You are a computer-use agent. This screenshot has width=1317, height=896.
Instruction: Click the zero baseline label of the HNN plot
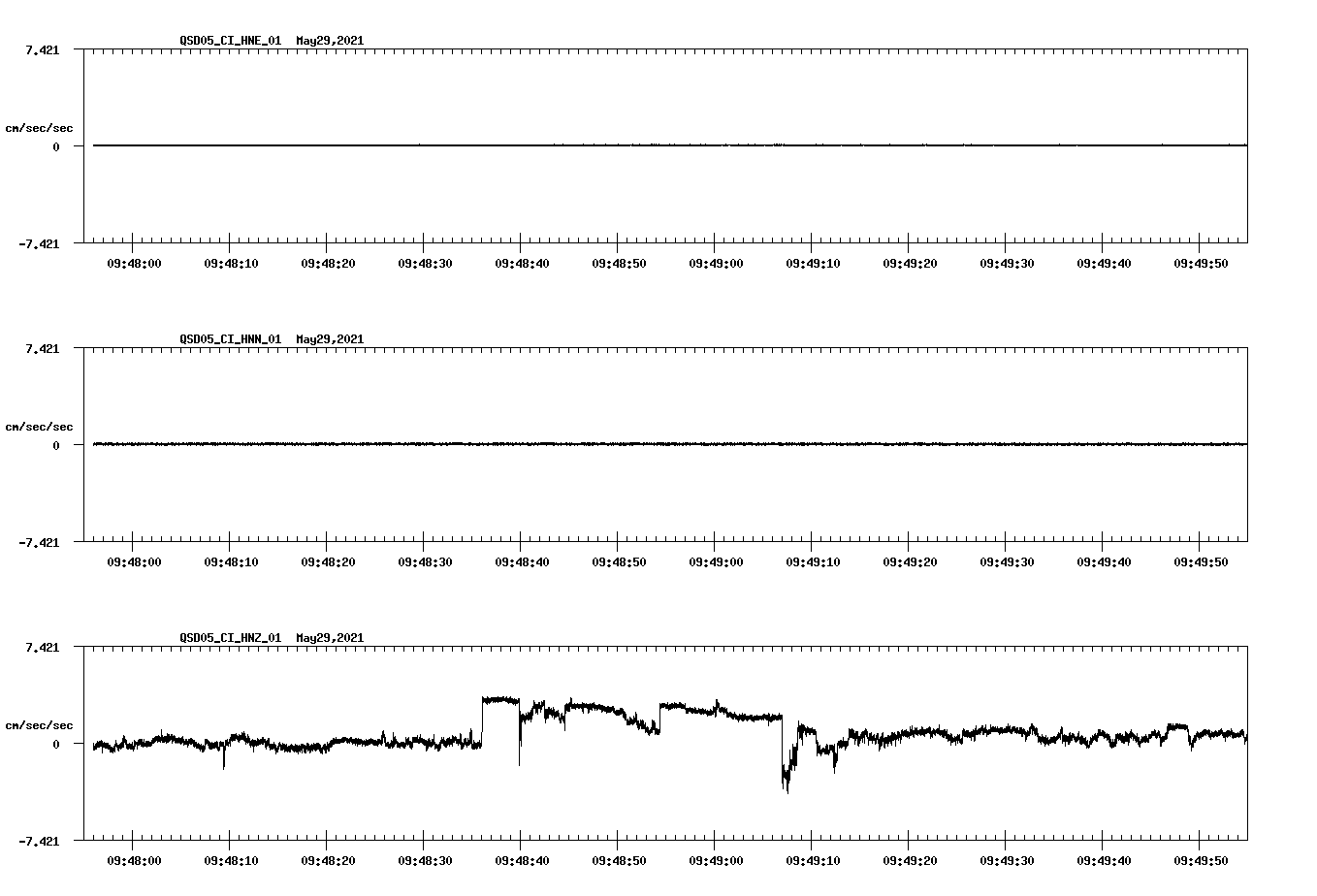coord(56,445)
